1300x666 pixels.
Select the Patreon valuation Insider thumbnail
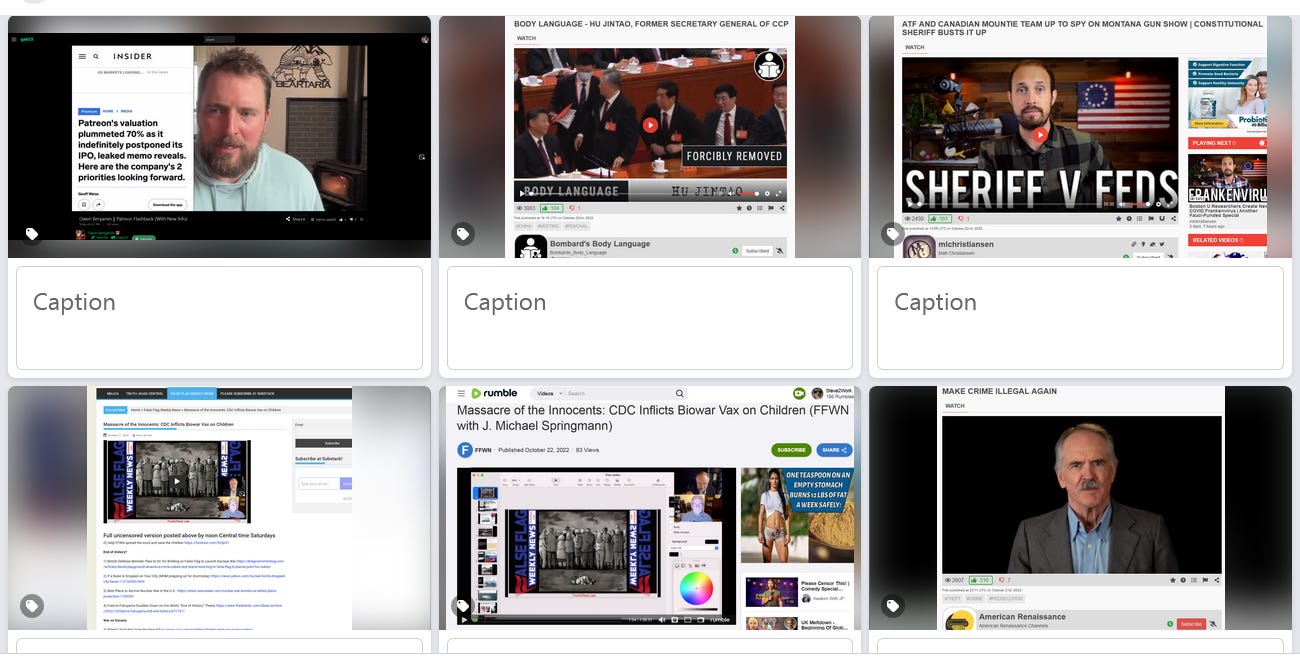[x=219, y=137]
